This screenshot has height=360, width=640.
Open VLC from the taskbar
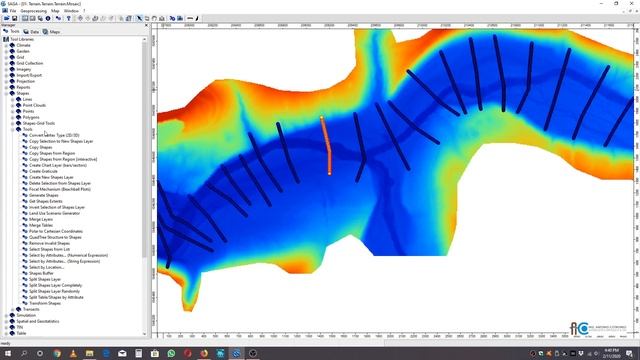73,353
